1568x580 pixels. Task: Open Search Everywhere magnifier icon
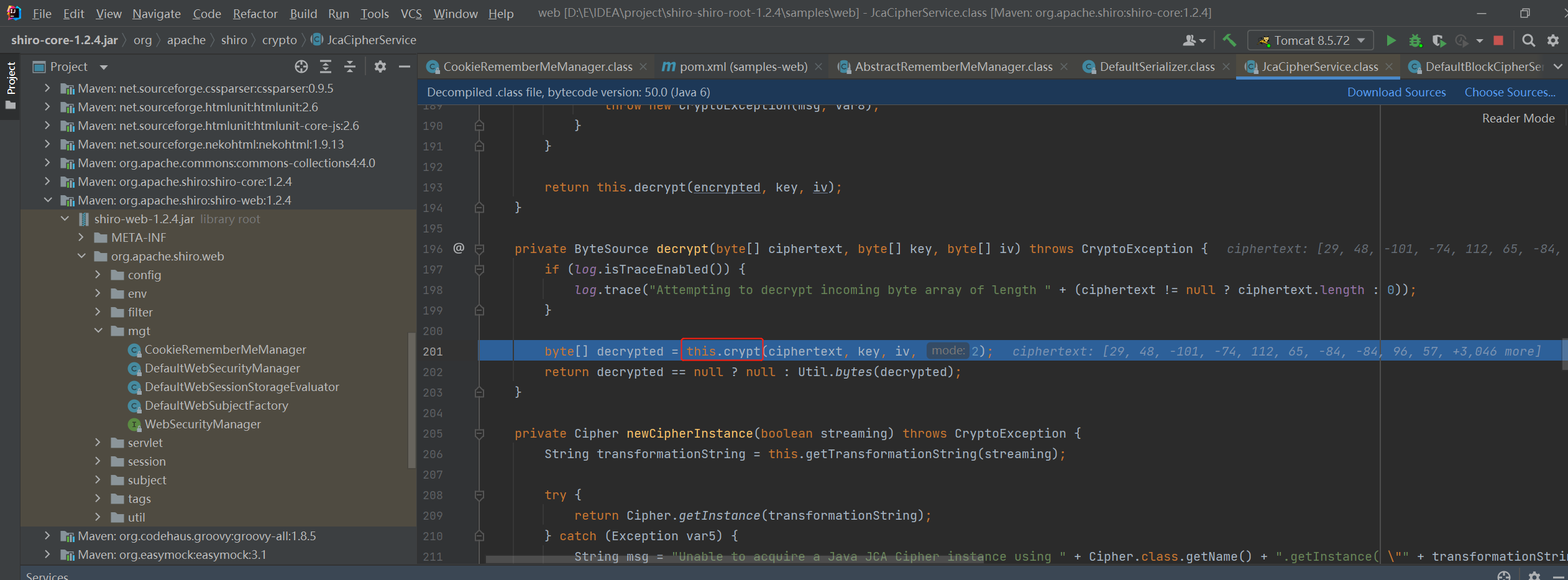1528,40
